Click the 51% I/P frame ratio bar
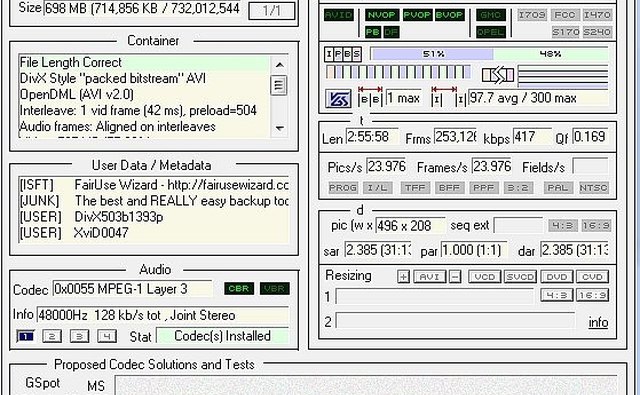This screenshot has width=640, height=395. click(x=433, y=54)
